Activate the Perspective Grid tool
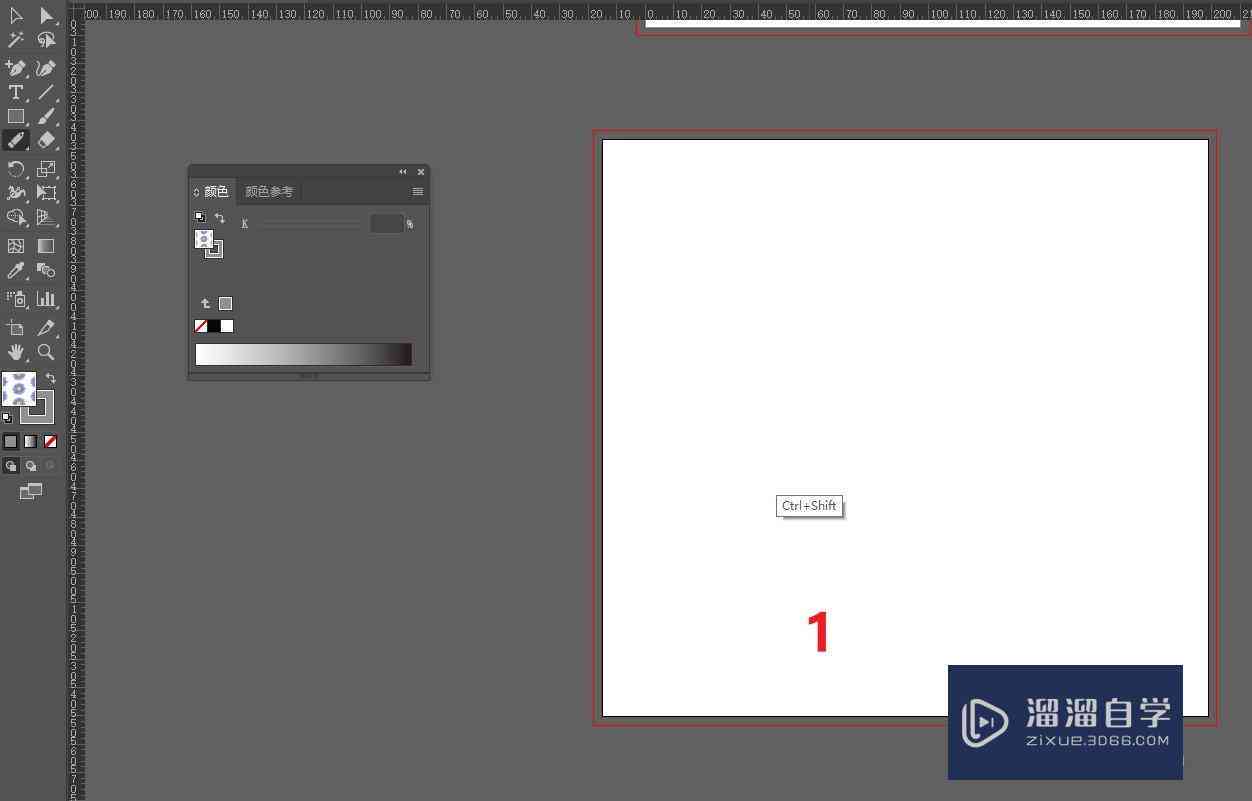The width and height of the screenshot is (1252, 801). [x=46, y=217]
